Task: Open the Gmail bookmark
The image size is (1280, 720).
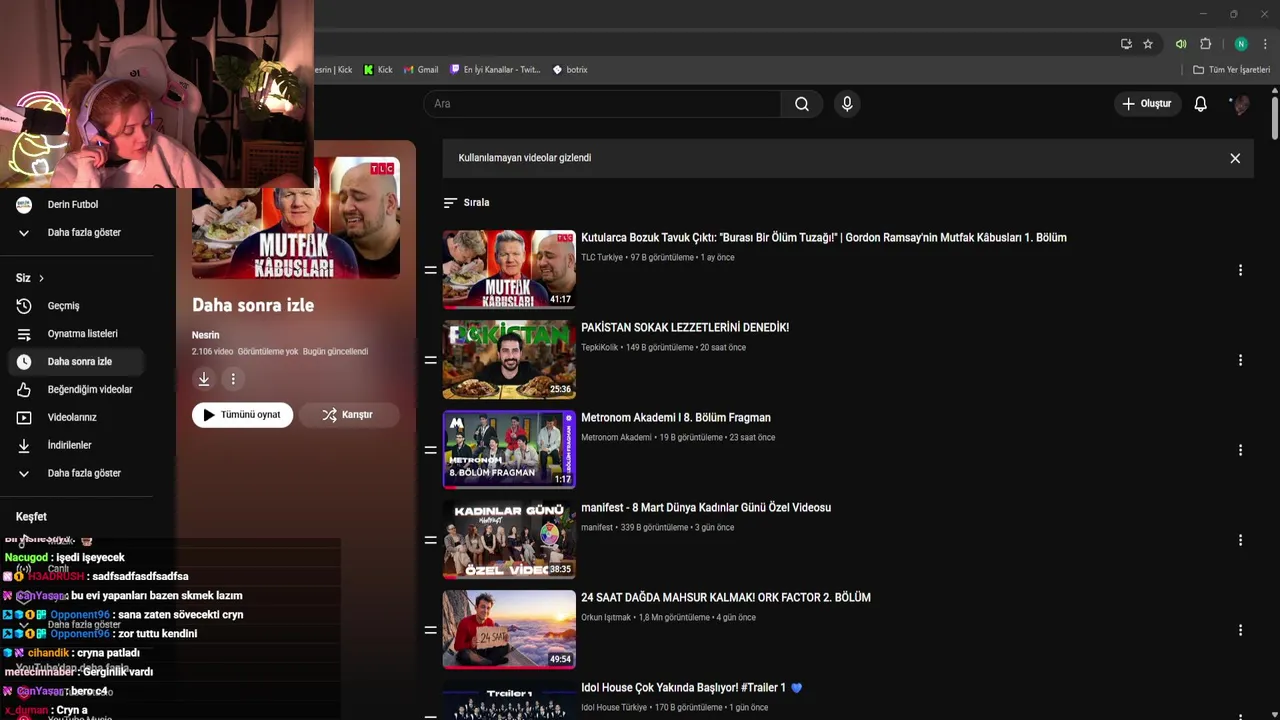Action: click(x=421, y=70)
